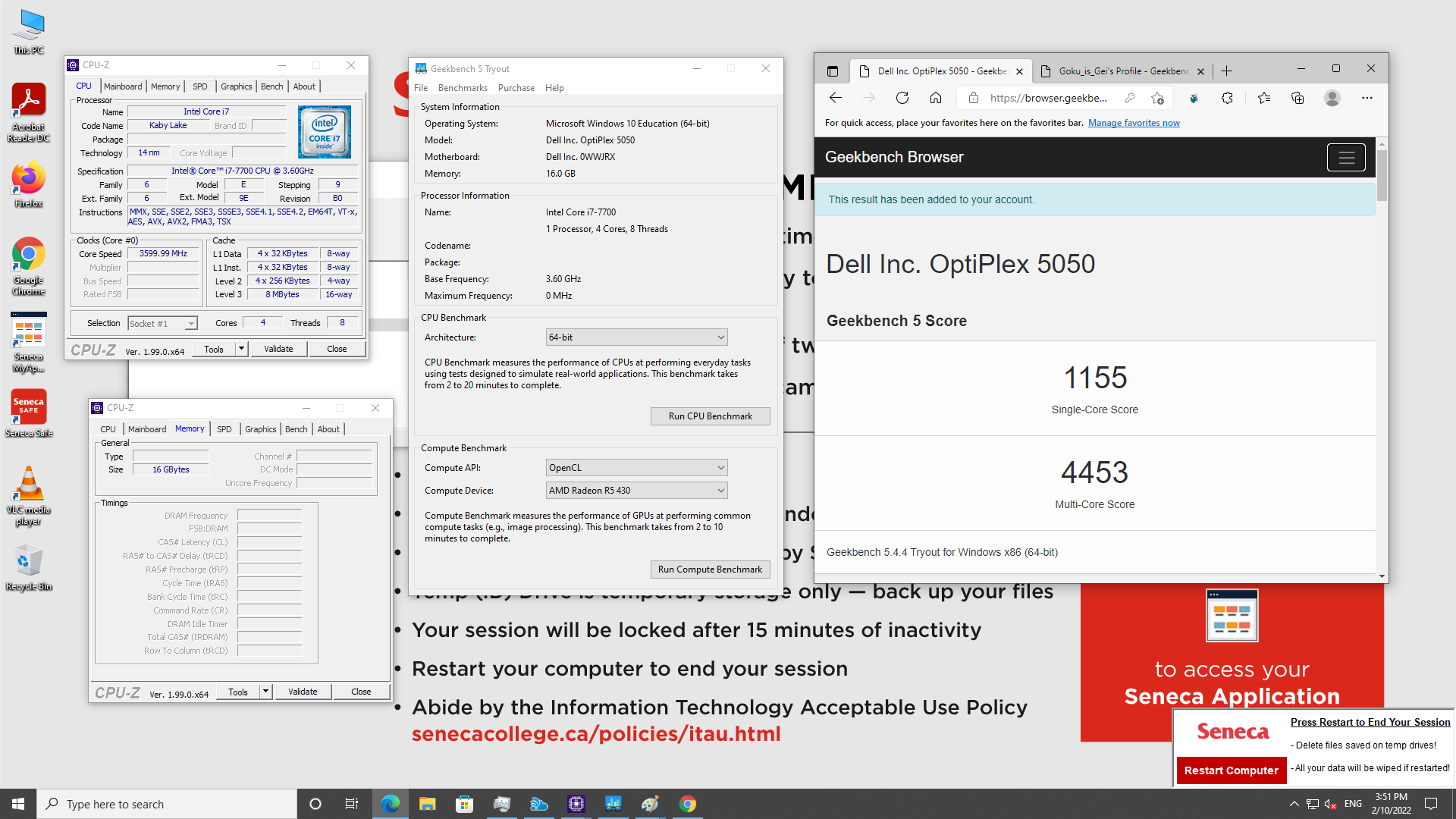The height and width of the screenshot is (819, 1456).
Task: Launch Google Chrome desktop shortcut
Action: click(29, 266)
